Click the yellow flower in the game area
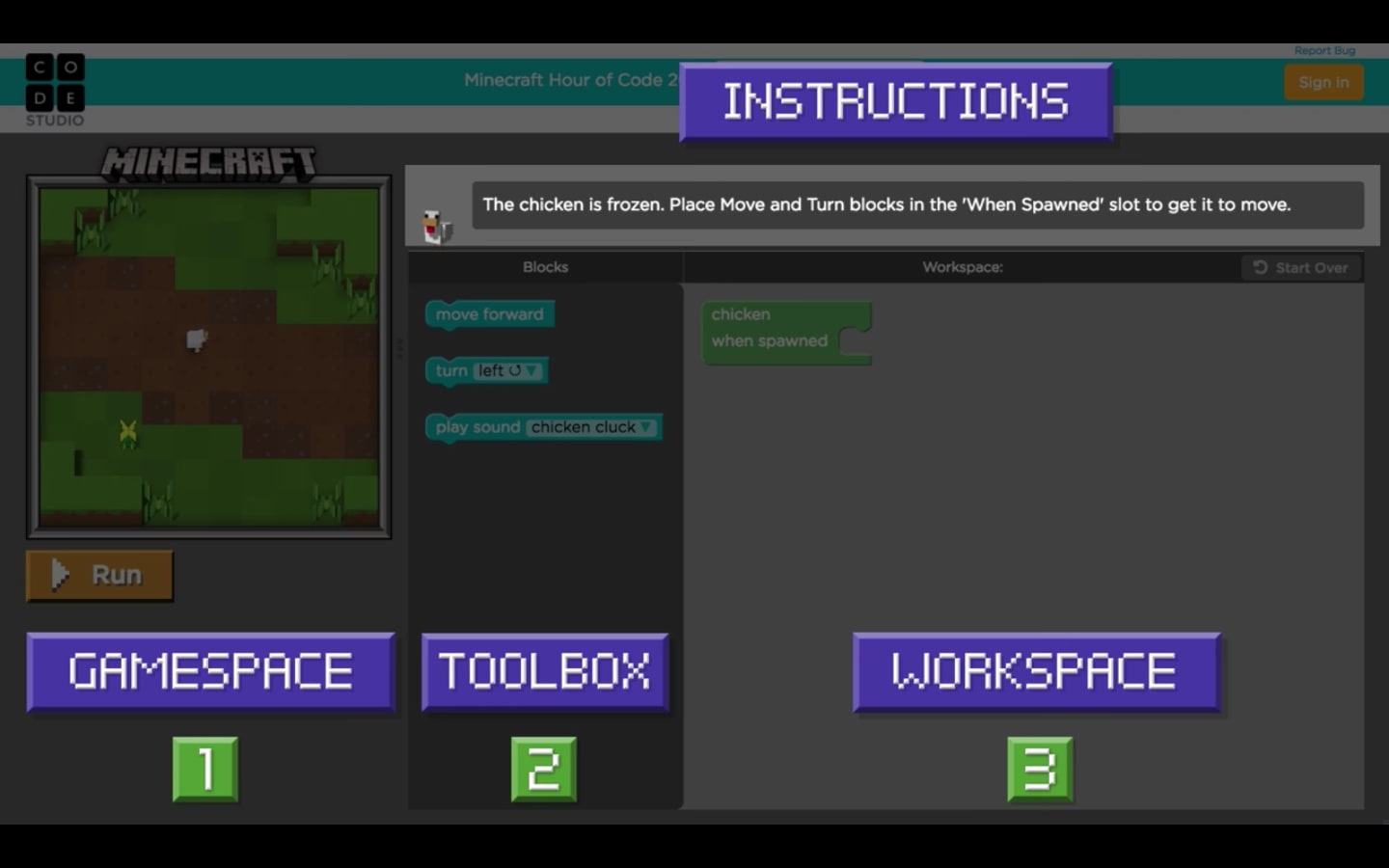This screenshot has height=868, width=1389. tap(127, 432)
